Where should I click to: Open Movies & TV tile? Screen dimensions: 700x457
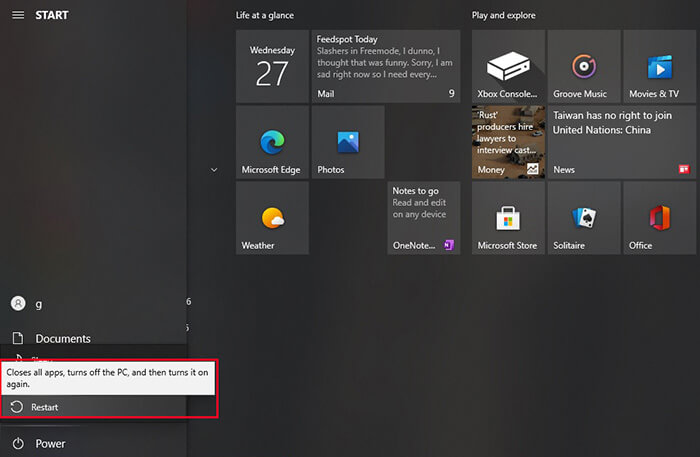659,66
